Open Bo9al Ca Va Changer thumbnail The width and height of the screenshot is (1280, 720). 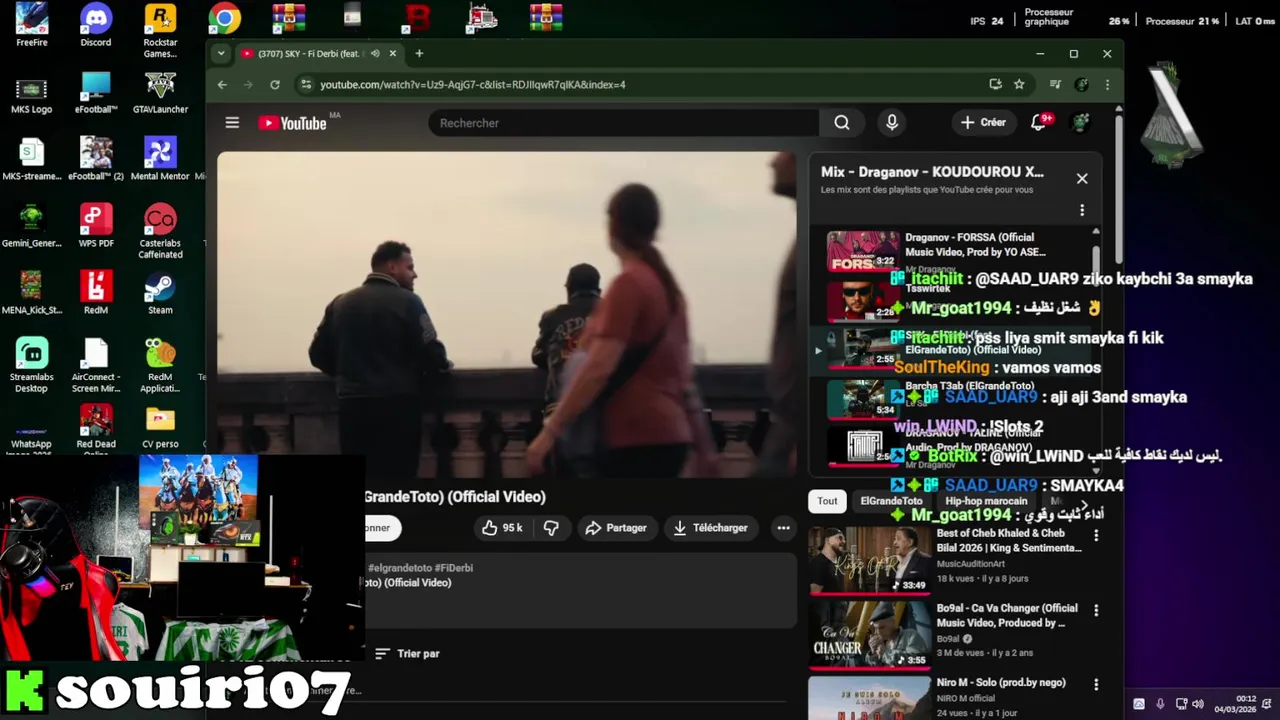tap(868, 634)
